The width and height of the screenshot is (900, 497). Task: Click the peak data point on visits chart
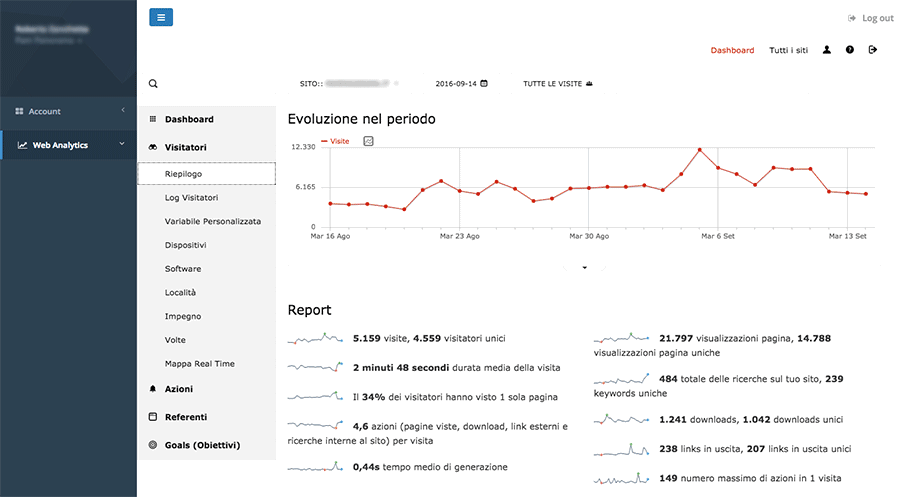pos(700,150)
